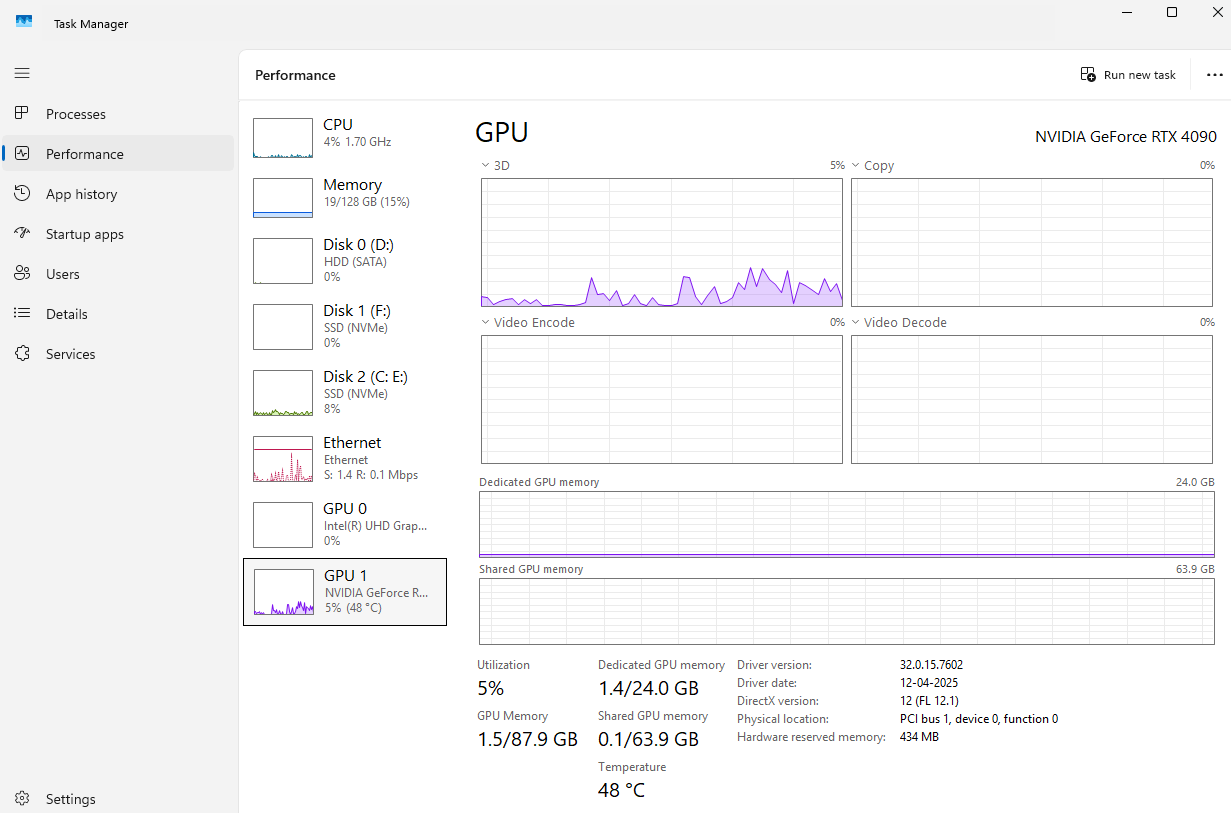Click the driver version 32.0.15.7602

point(931,665)
